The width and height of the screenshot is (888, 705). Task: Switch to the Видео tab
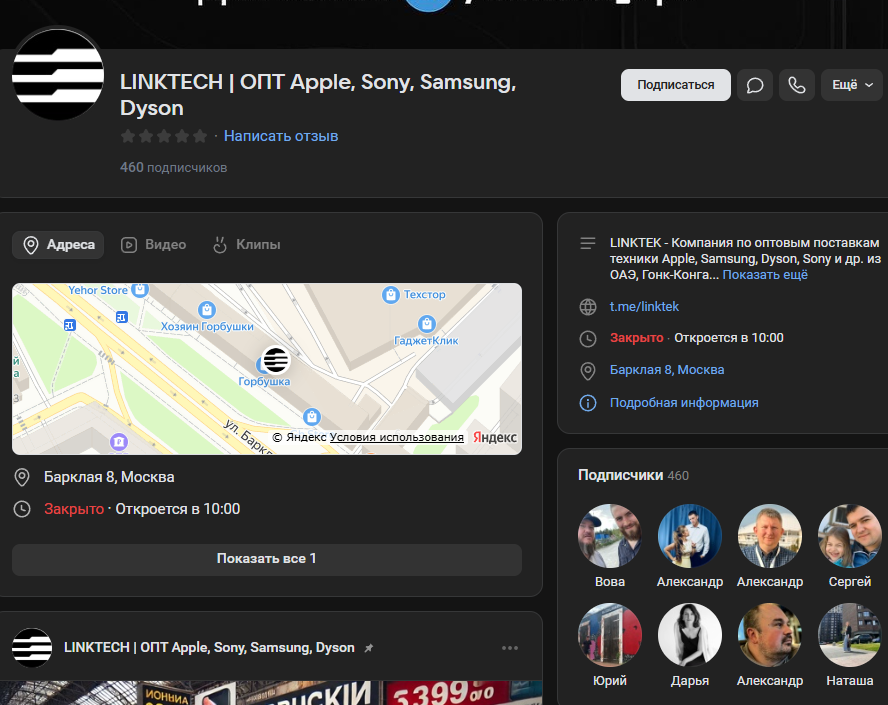pyautogui.click(x=153, y=245)
